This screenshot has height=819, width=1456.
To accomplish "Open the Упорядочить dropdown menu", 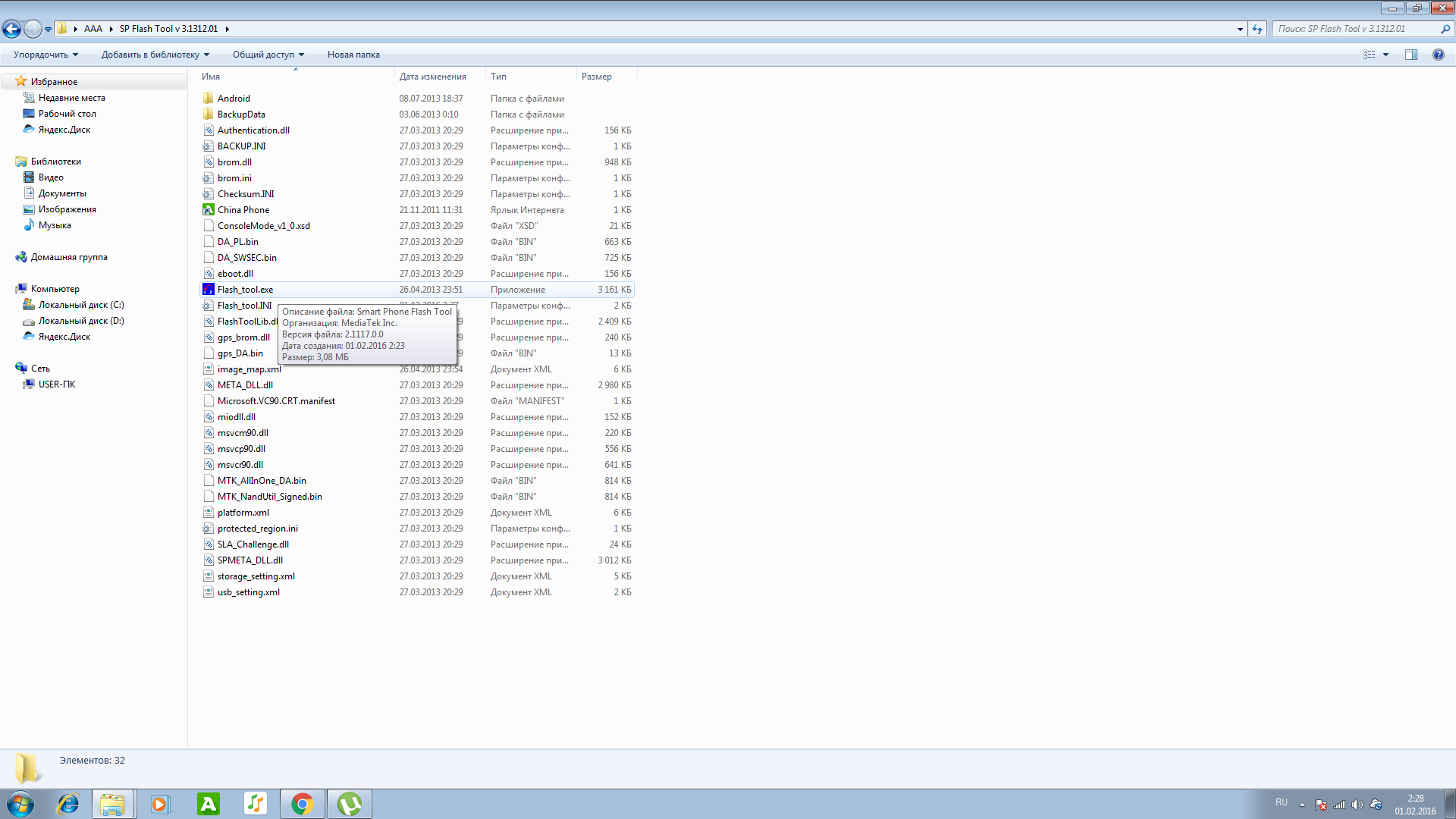I will (x=45, y=55).
